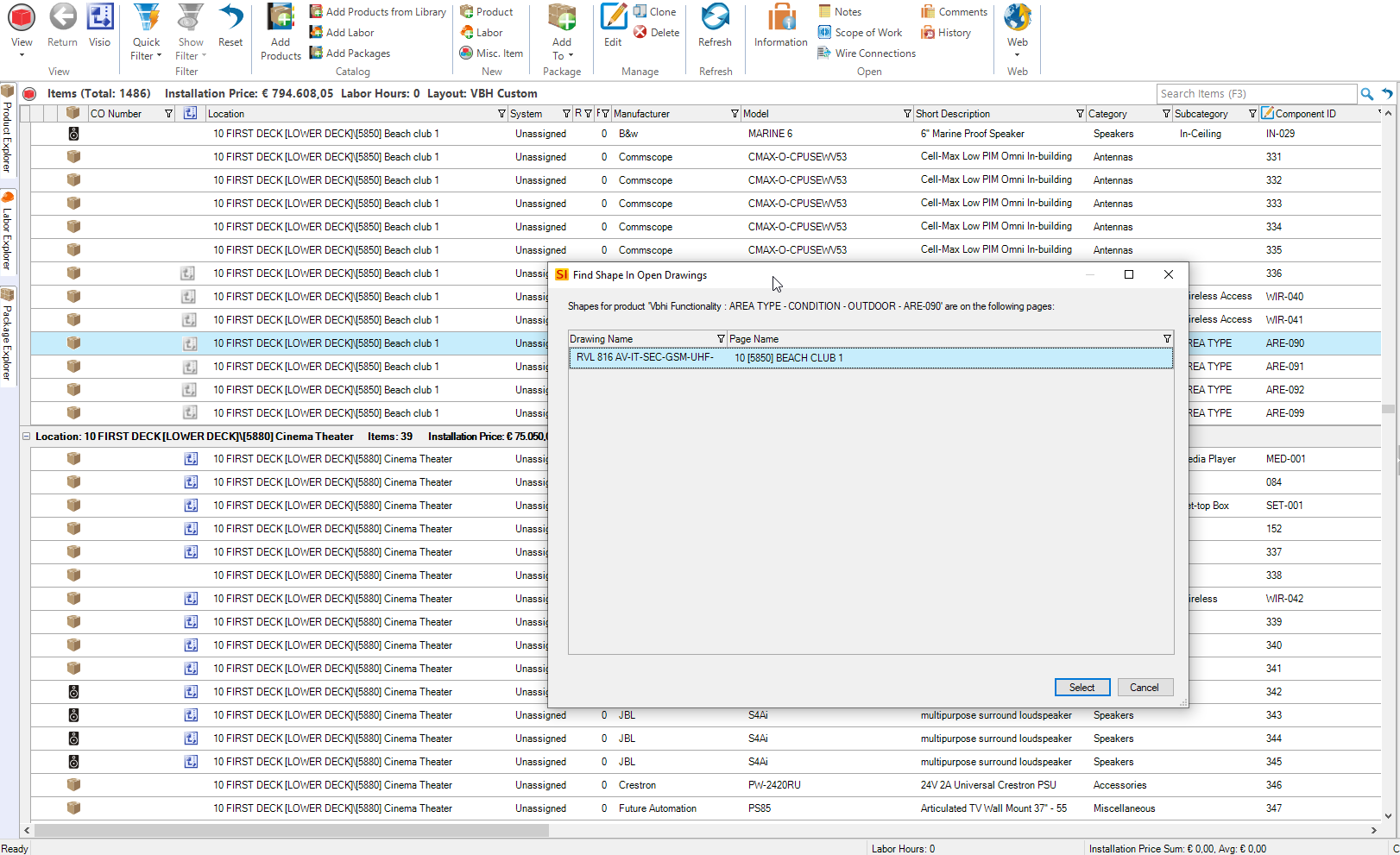Maximize the Find Shape dialog
1400x855 pixels.
[1129, 274]
